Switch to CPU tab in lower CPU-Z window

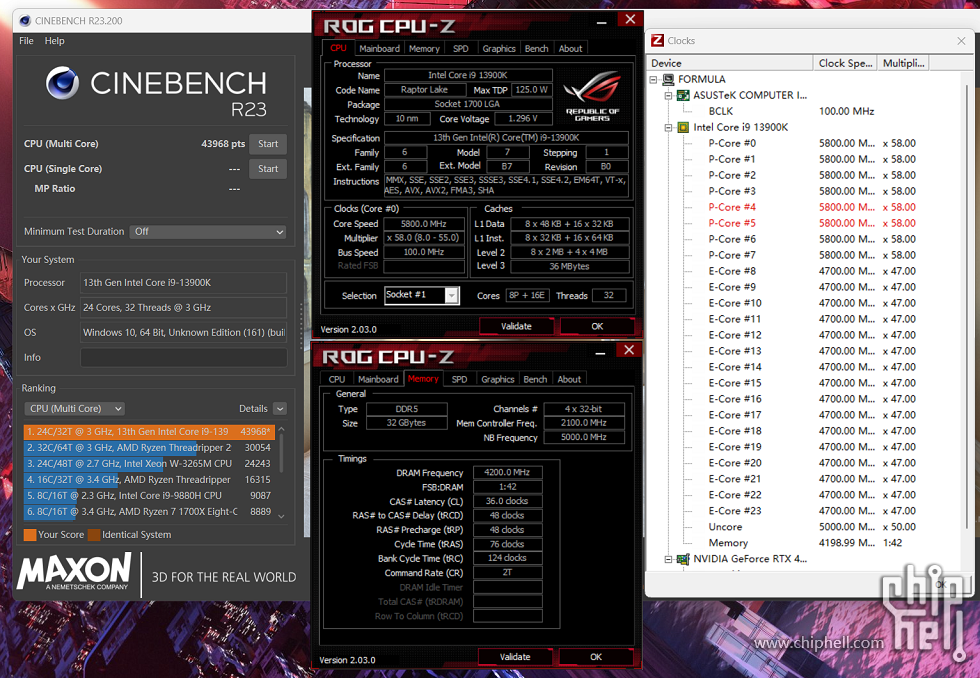(x=337, y=379)
